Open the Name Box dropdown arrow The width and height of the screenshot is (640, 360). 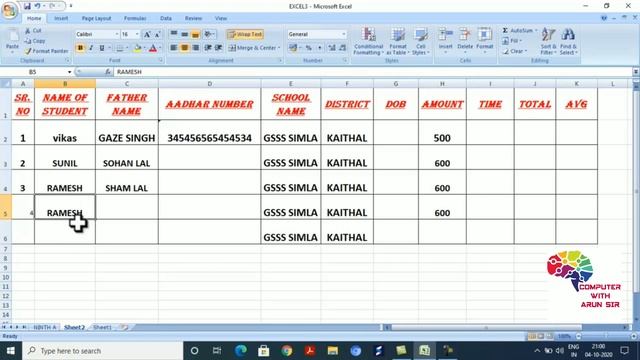69,72
